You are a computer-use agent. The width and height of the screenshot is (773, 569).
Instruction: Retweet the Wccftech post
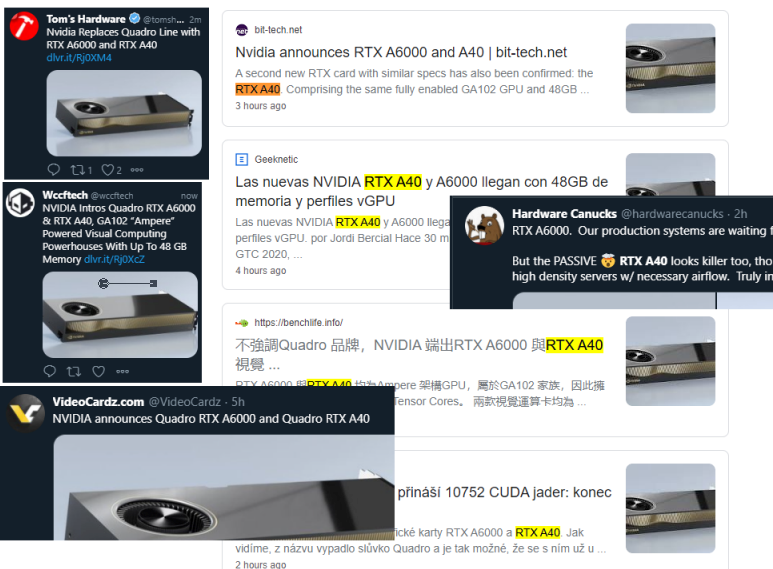point(74,371)
